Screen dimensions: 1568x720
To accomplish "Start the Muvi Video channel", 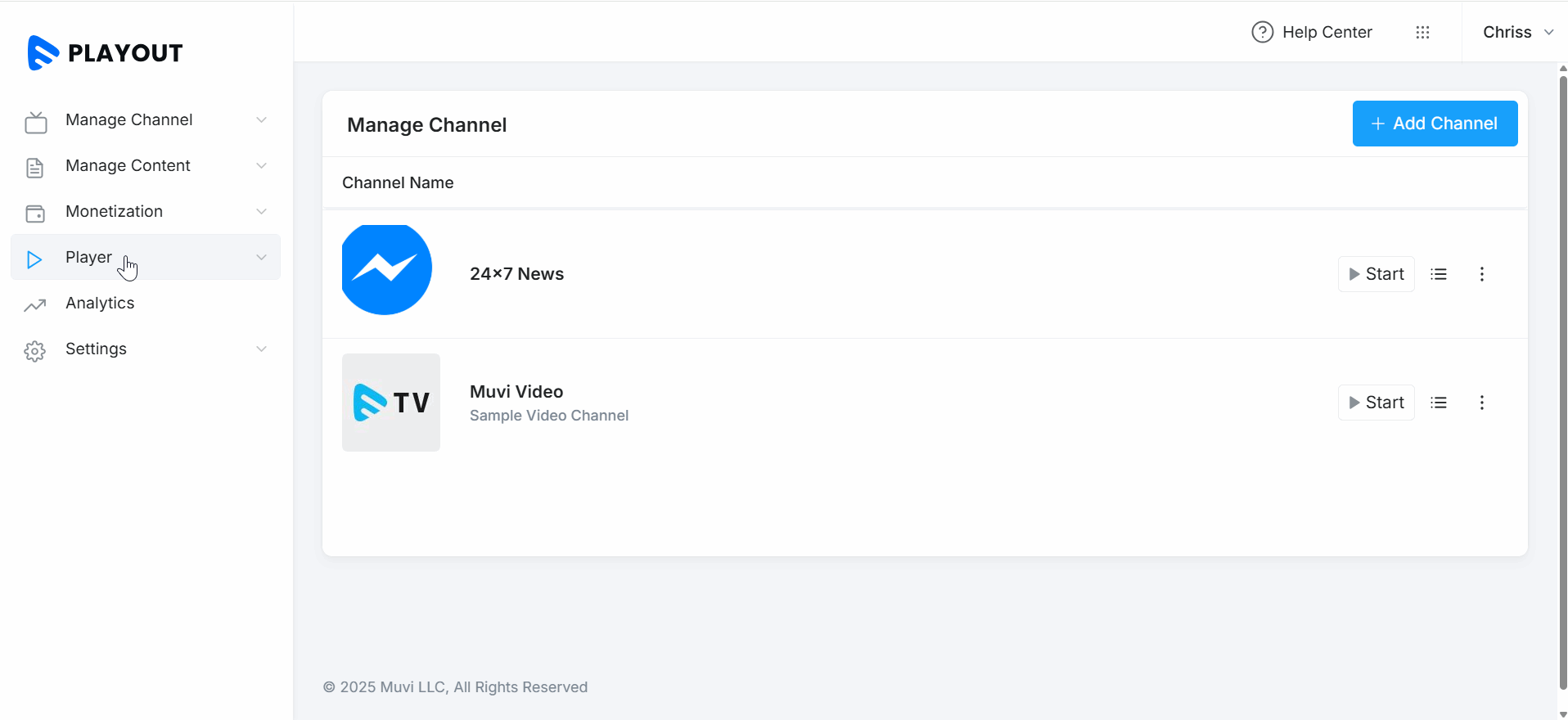I will [x=1376, y=403].
